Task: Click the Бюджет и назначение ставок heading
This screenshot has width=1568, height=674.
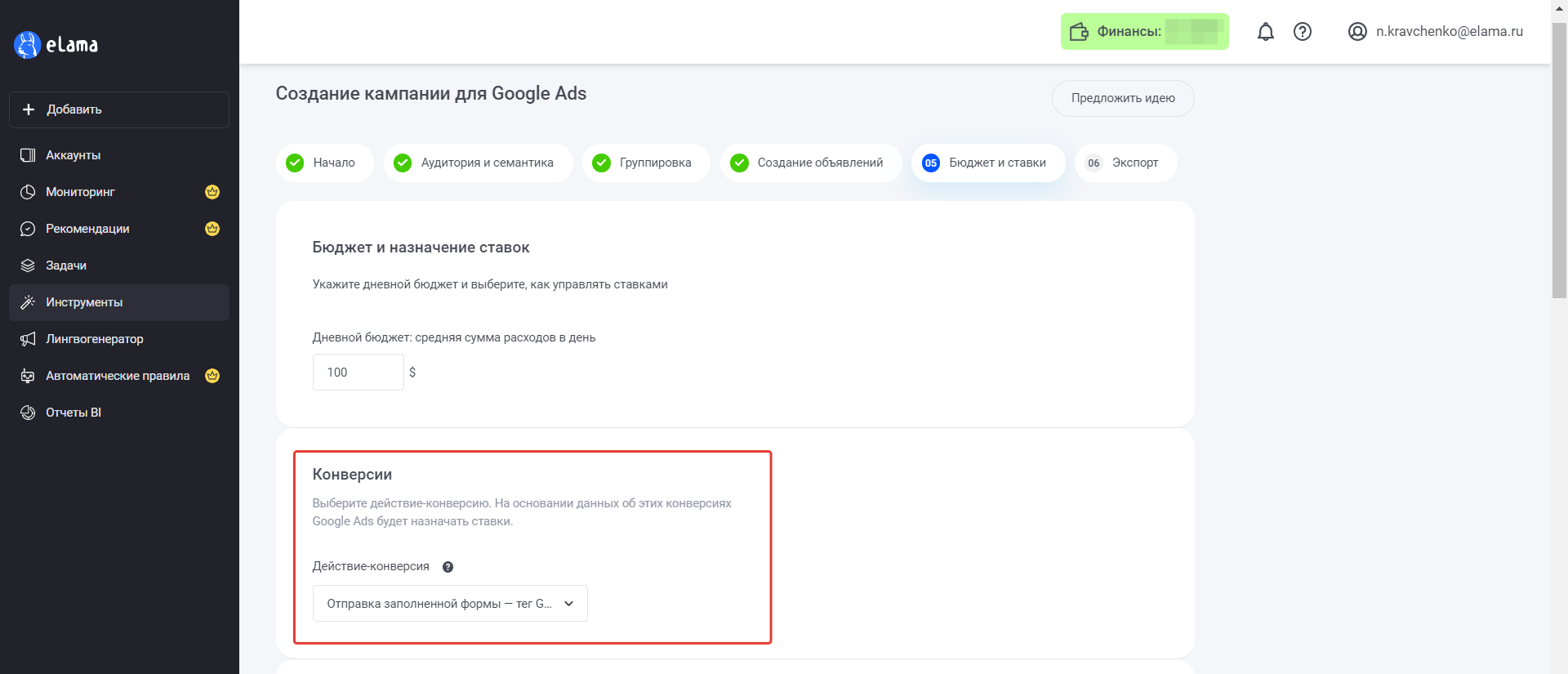Action: coord(421,248)
